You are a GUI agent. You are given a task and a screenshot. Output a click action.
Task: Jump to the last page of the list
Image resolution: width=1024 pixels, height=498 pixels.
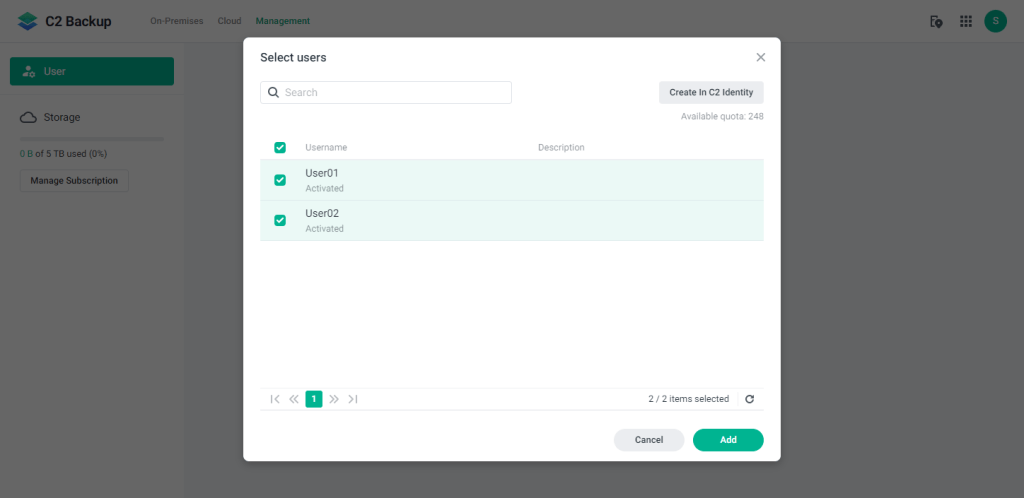click(353, 399)
